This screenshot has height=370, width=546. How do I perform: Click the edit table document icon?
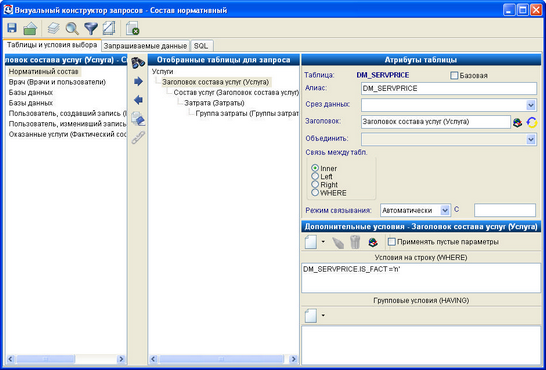tap(138, 119)
